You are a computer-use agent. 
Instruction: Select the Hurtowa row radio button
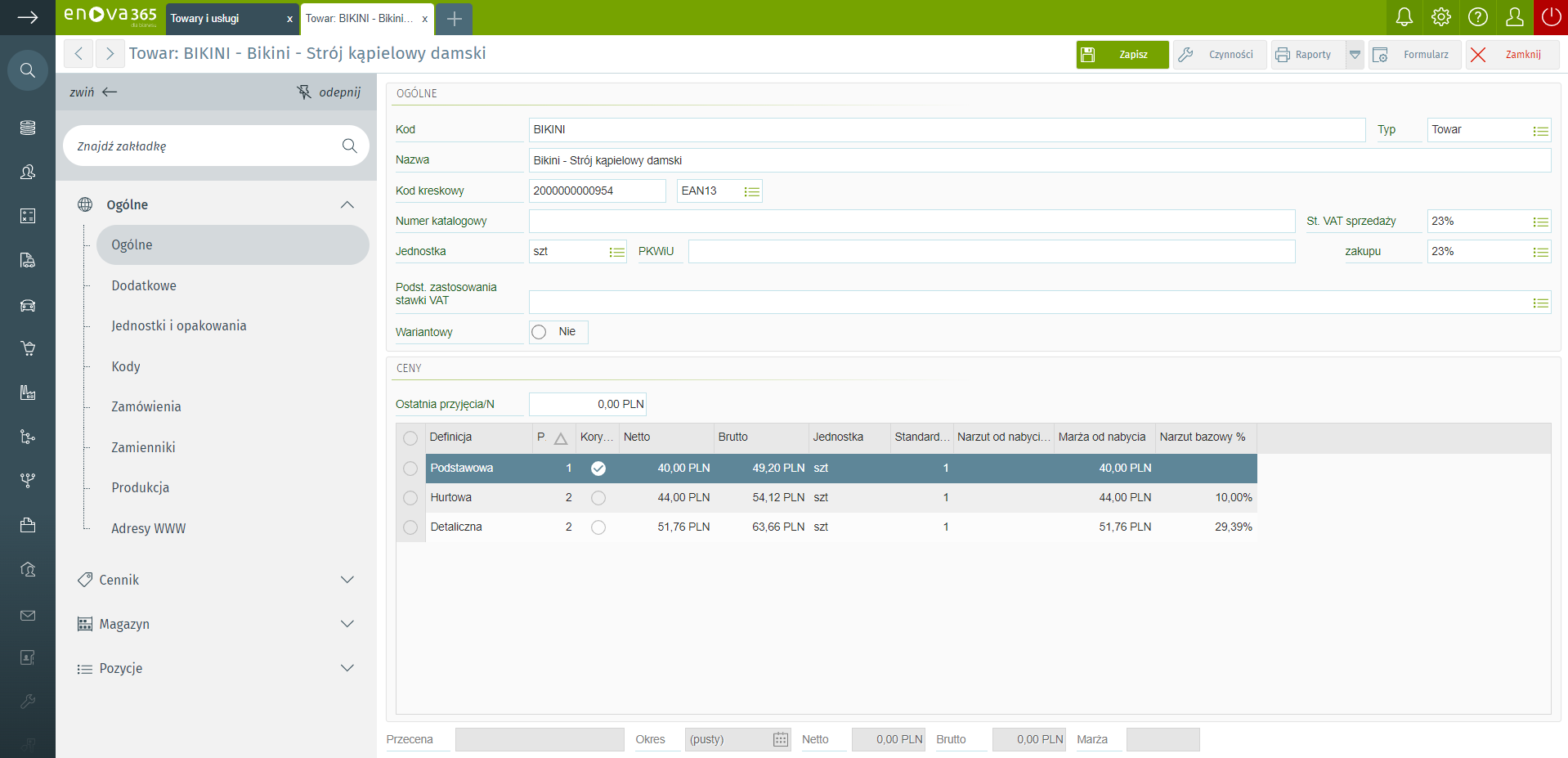pyautogui.click(x=410, y=498)
